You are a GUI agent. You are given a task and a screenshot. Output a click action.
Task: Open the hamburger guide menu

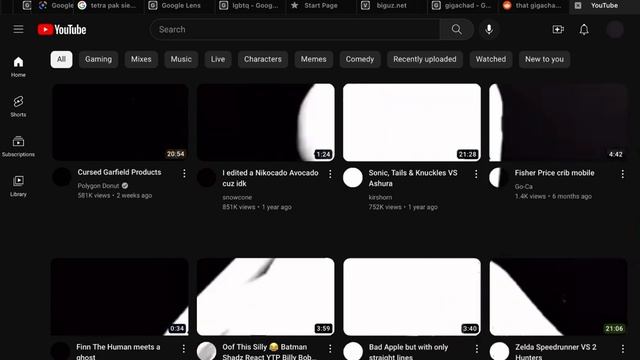(18, 29)
